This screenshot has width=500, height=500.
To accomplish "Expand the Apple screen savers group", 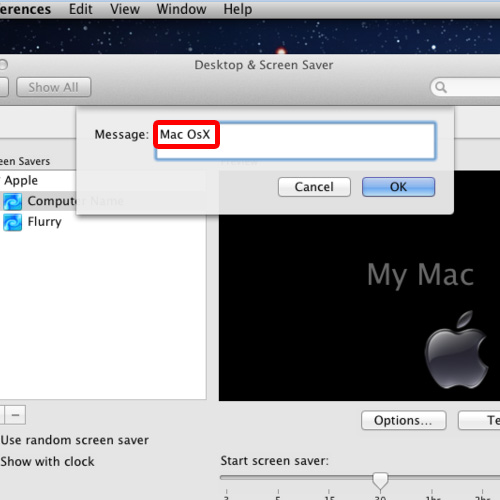I will click(x=1, y=180).
